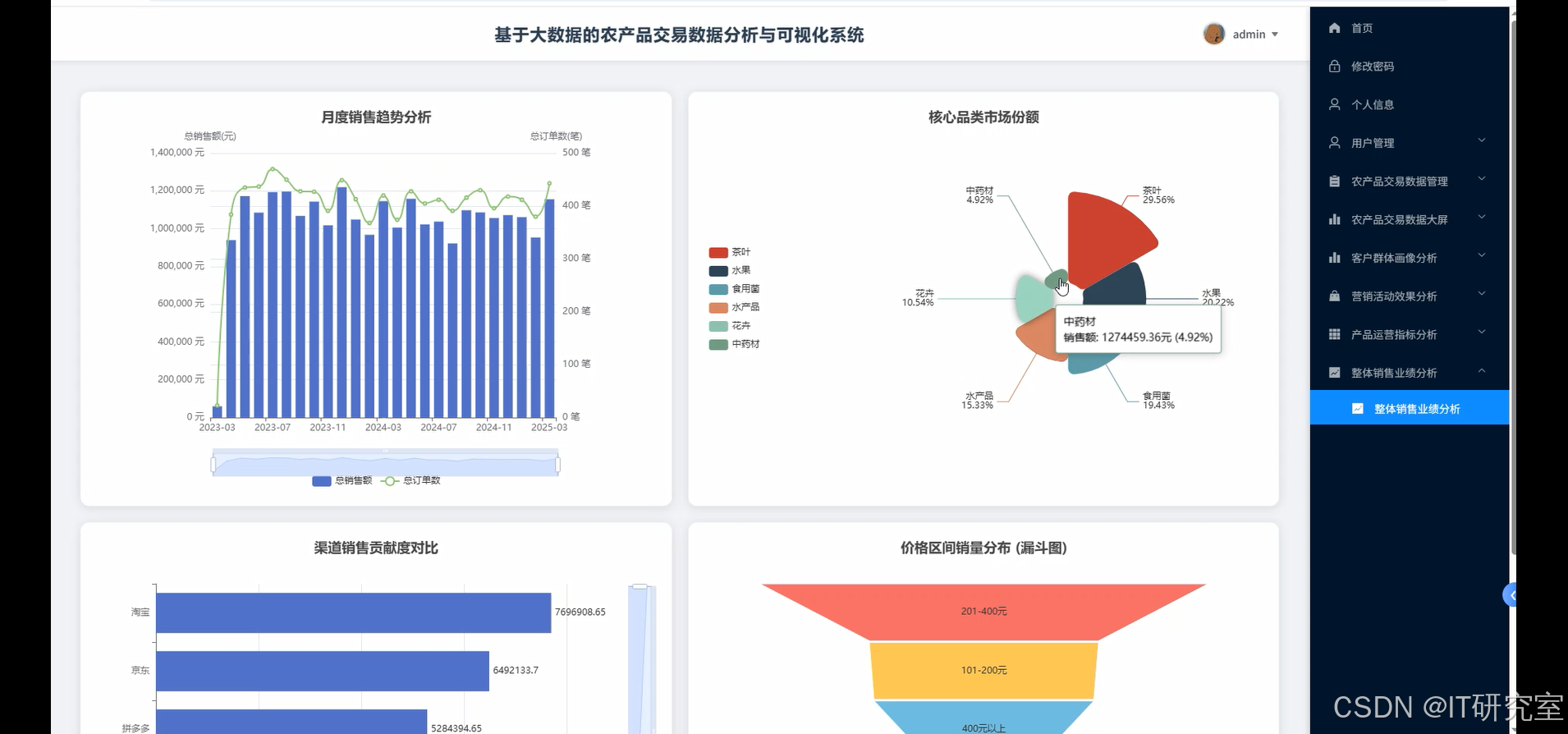1568x734 pixels.
Task: Click the 7696908.65 value label
Action: [x=580, y=612]
